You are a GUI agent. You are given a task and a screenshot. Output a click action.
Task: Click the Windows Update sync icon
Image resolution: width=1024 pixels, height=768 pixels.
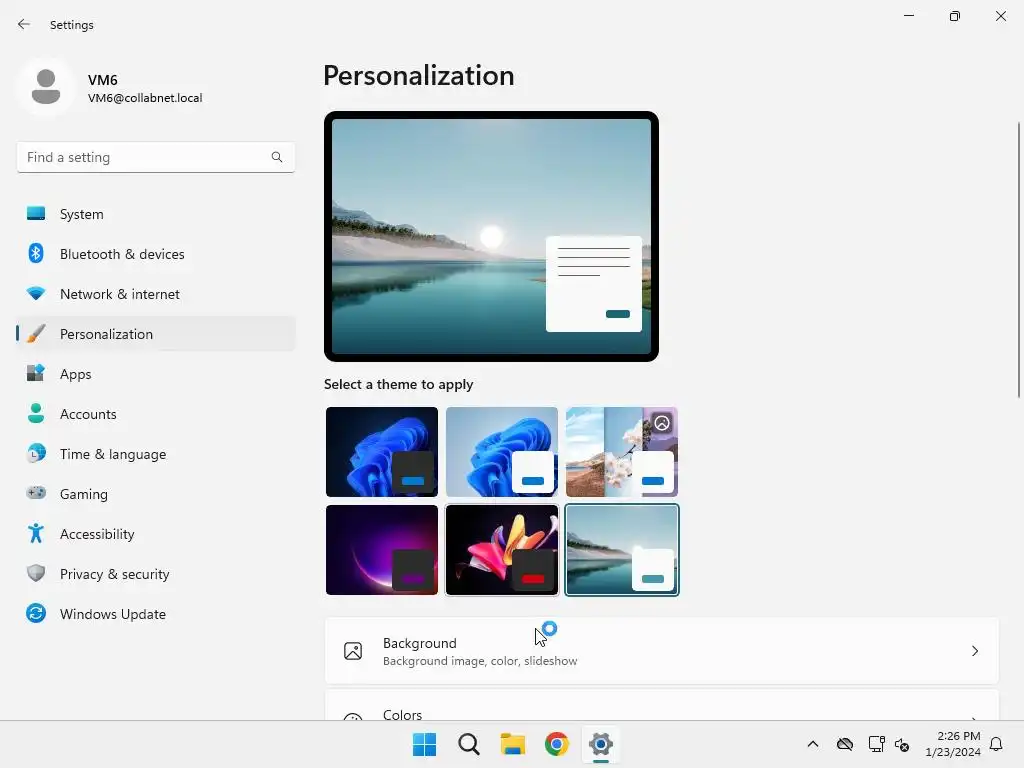[36, 613]
